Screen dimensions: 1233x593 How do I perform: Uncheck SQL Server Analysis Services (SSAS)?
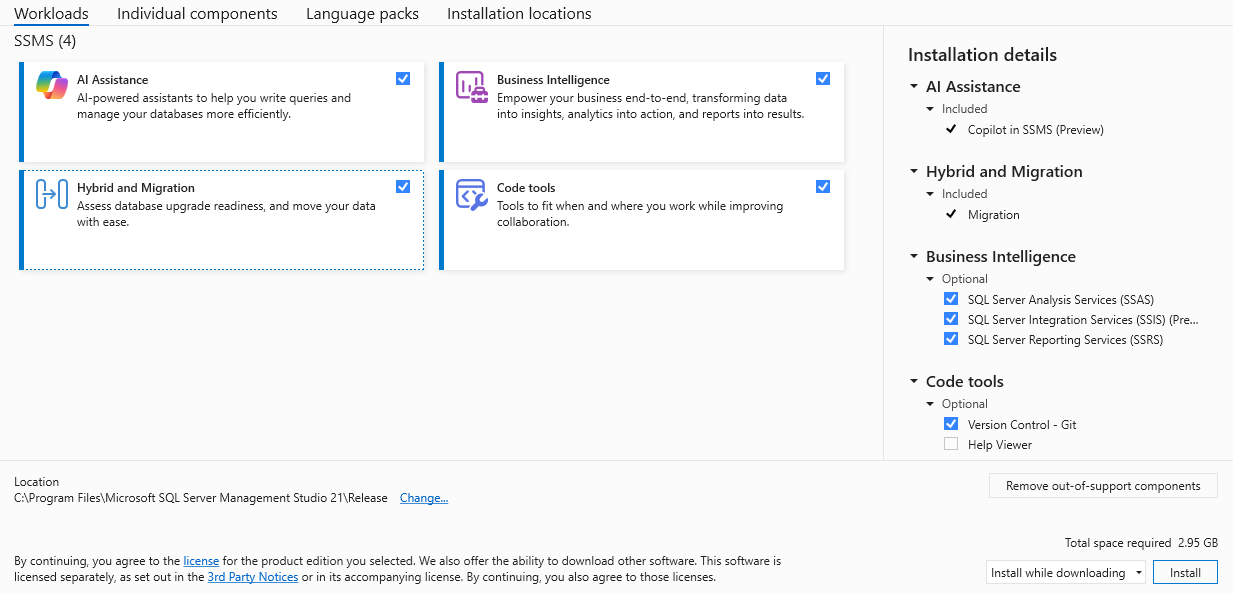(951, 299)
